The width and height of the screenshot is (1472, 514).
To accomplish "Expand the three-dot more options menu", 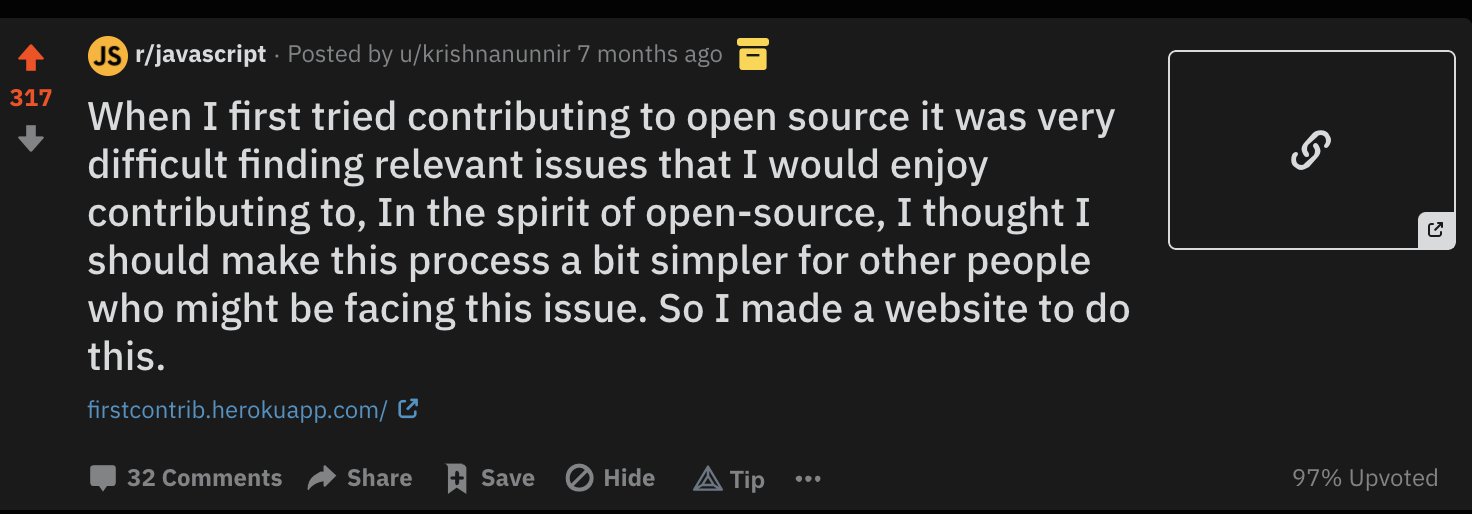I will point(808,479).
